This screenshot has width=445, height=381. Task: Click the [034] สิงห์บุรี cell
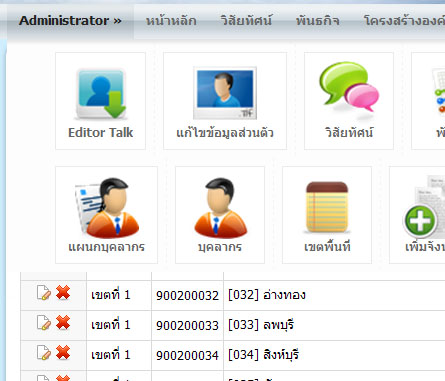tap(263, 355)
